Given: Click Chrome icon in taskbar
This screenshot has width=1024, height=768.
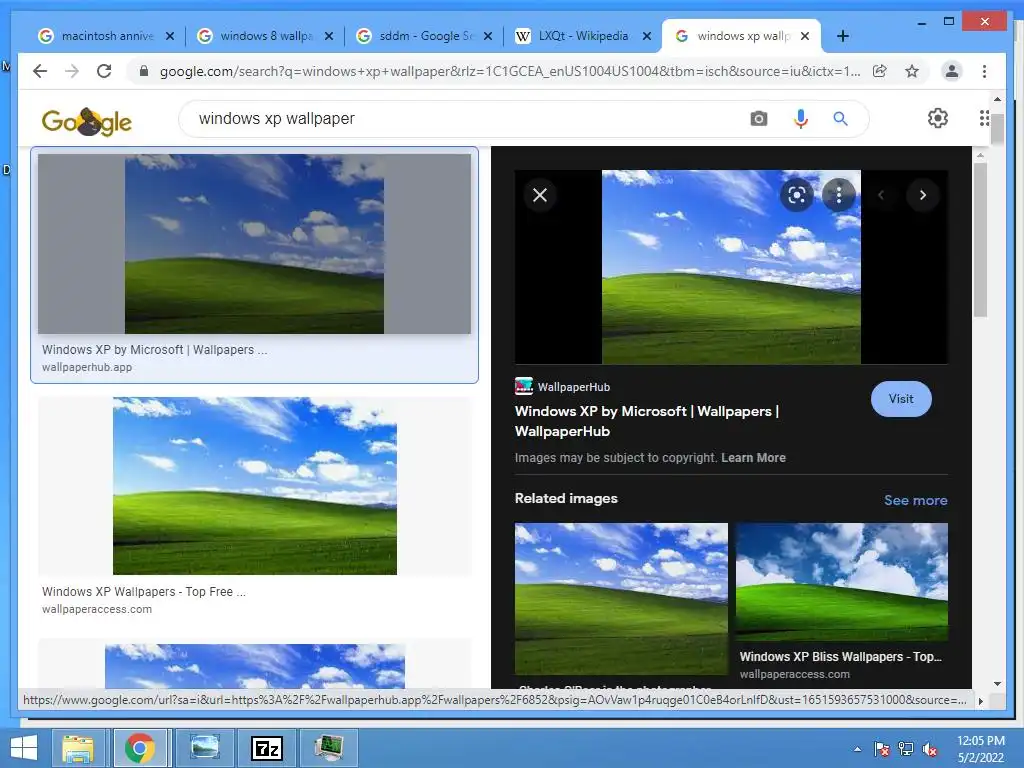Looking at the screenshot, I should [140, 748].
